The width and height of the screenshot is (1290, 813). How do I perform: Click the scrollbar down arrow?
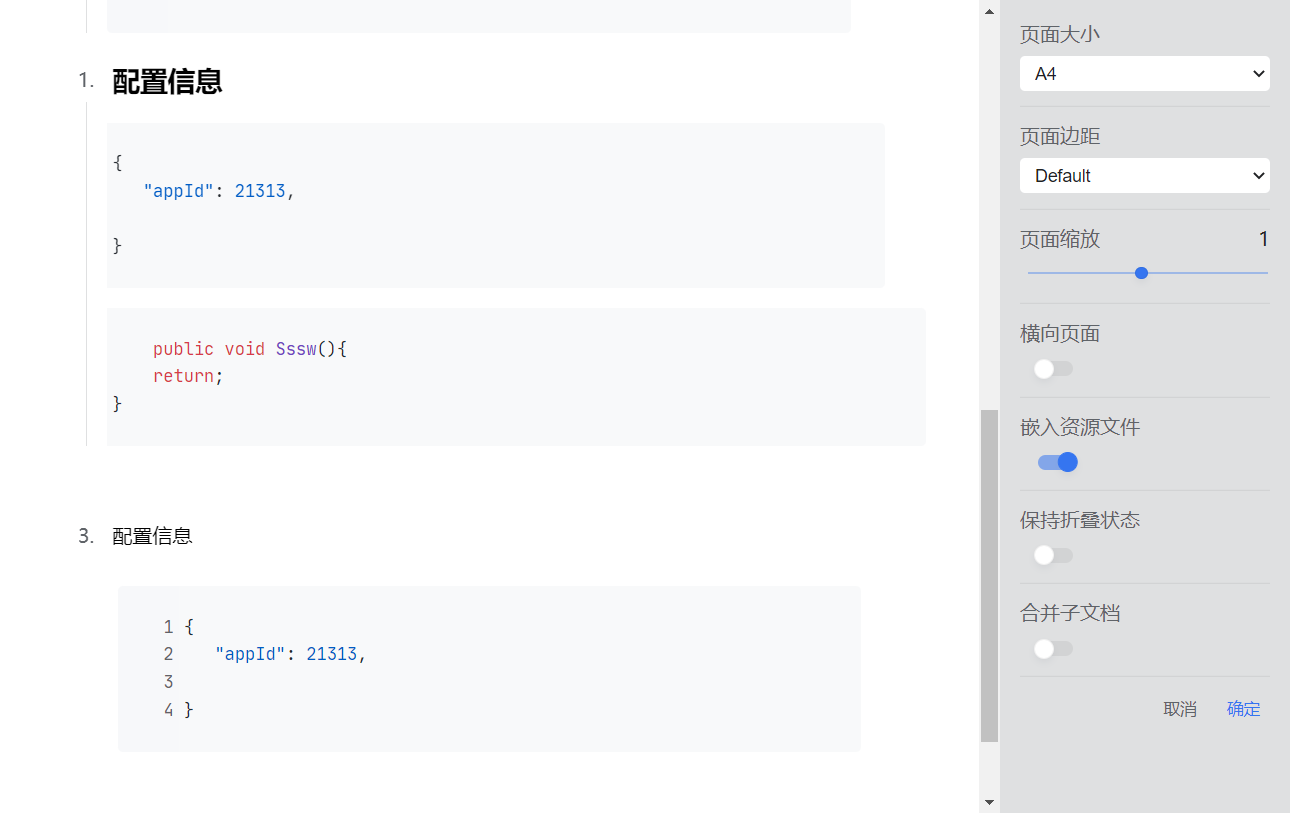[x=989, y=801]
